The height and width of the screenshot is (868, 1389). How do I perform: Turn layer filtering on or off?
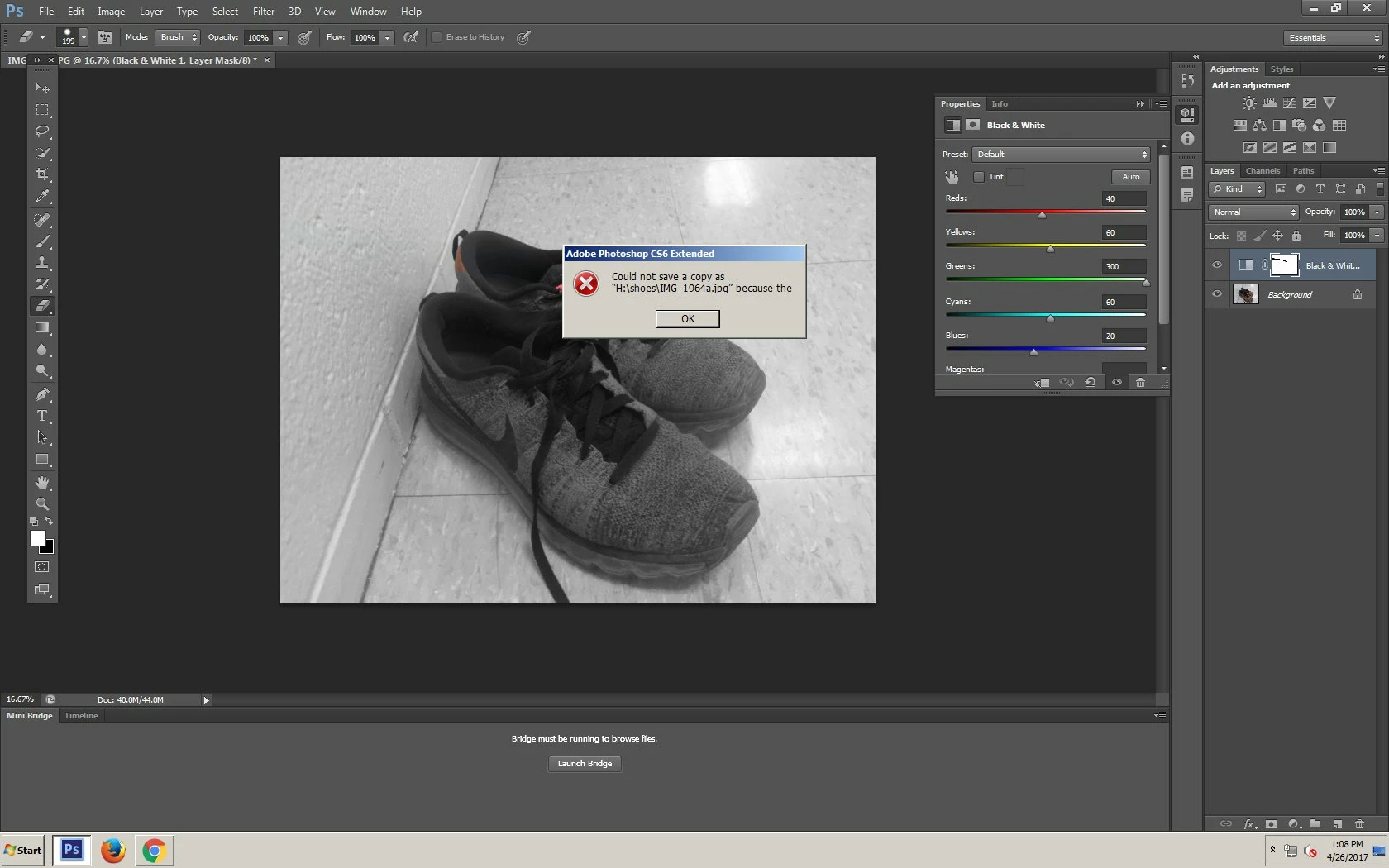coord(1380,189)
